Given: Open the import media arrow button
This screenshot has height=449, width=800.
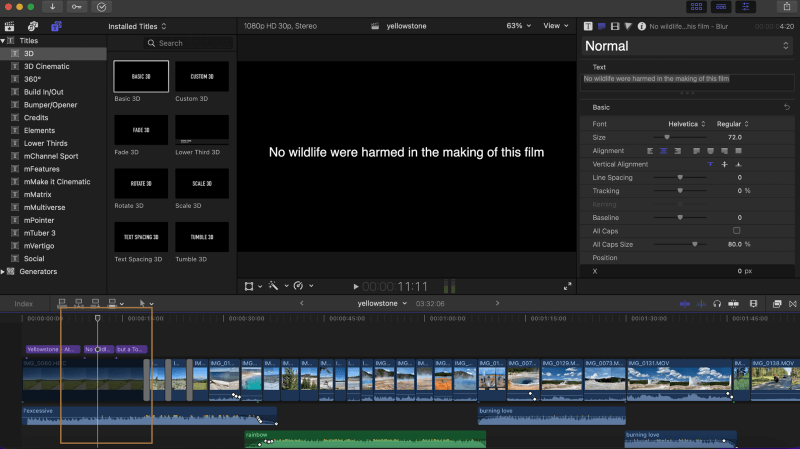Looking at the screenshot, I should 52,7.
